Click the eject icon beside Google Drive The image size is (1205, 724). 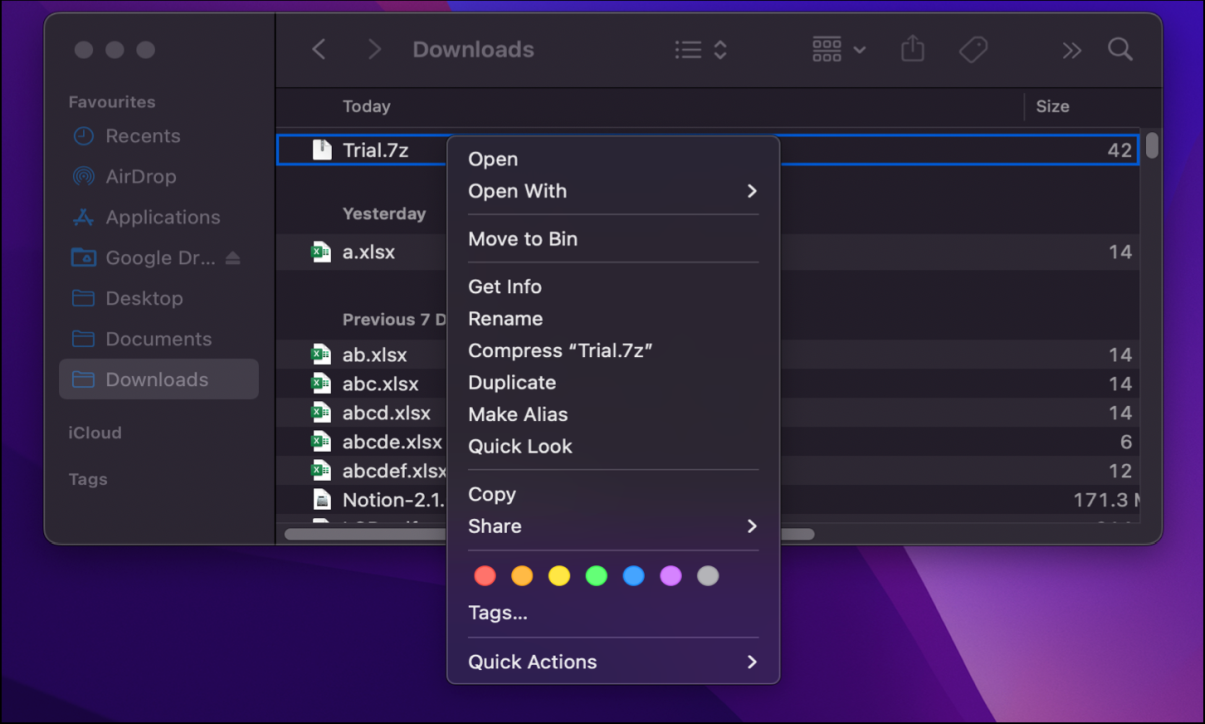pyautogui.click(x=233, y=258)
